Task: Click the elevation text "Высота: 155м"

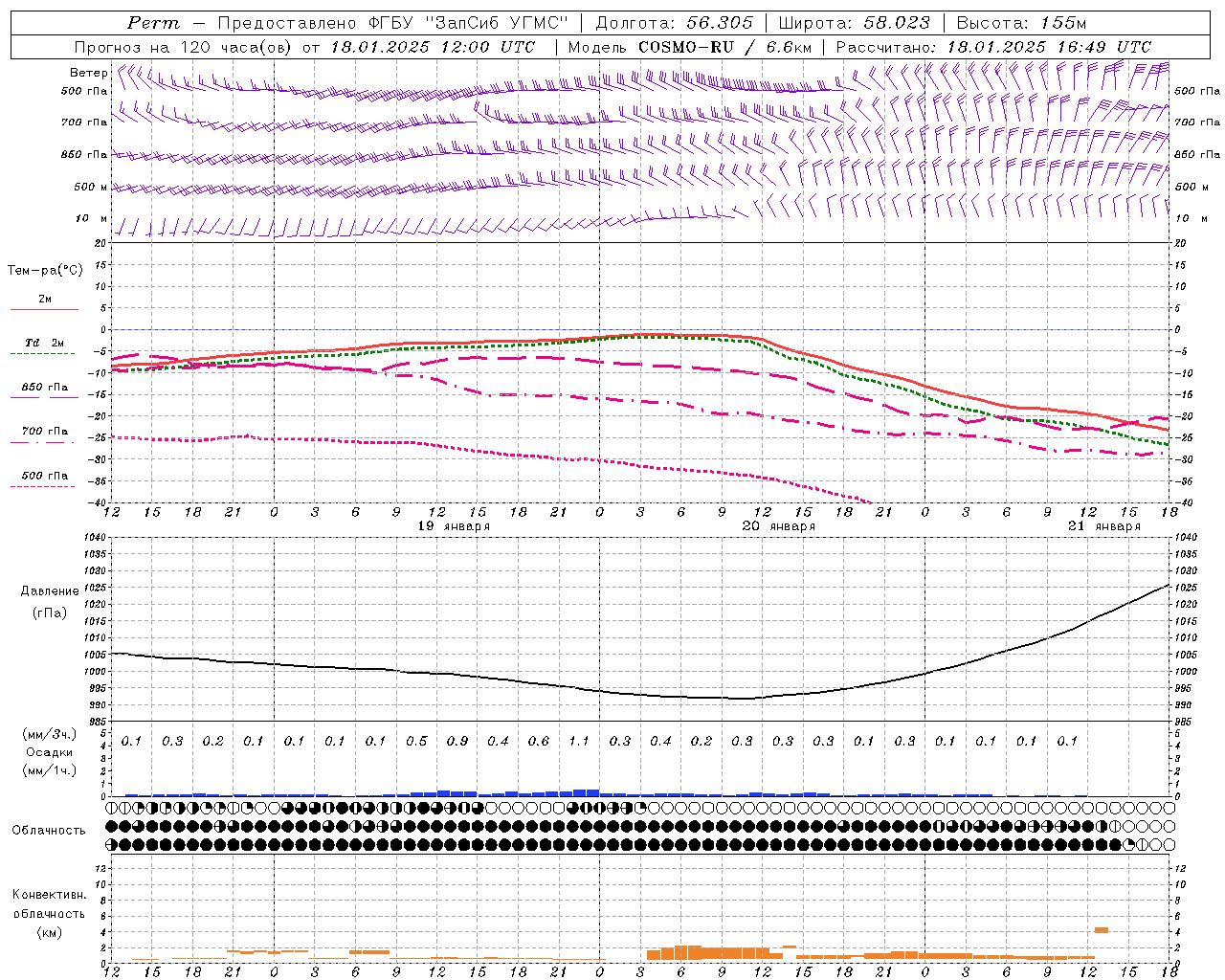Action: click(1021, 22)
